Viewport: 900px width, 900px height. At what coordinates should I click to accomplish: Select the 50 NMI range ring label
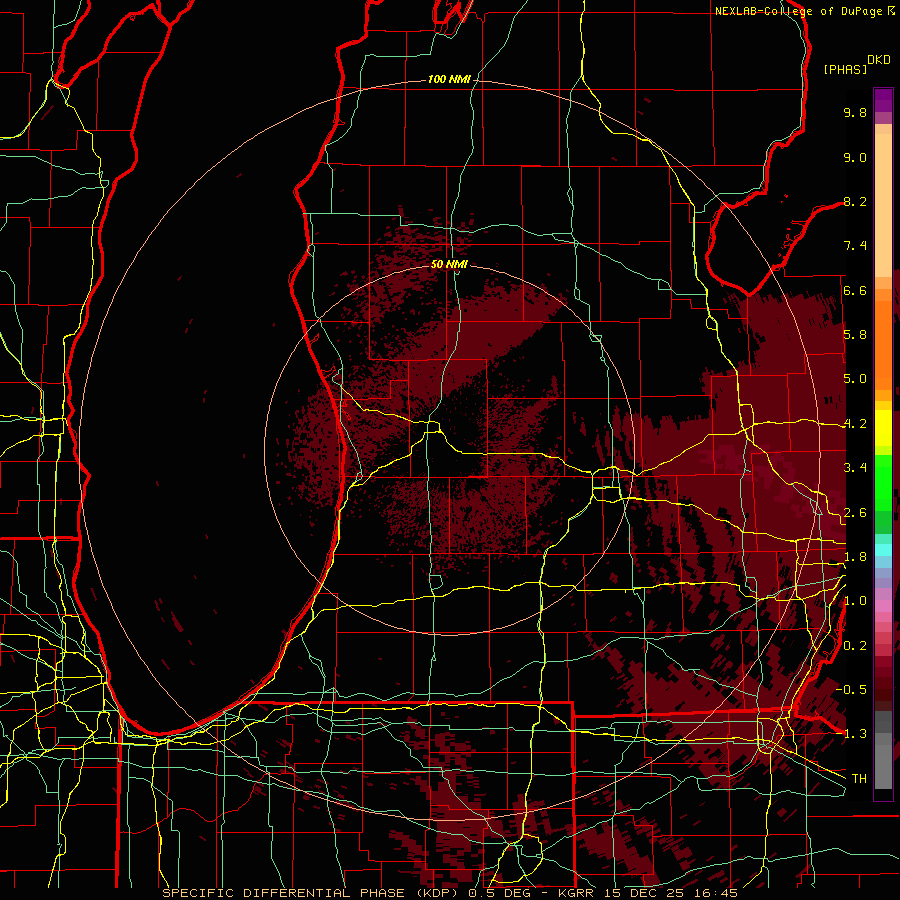pyautogui.click(x=449, y=264)
